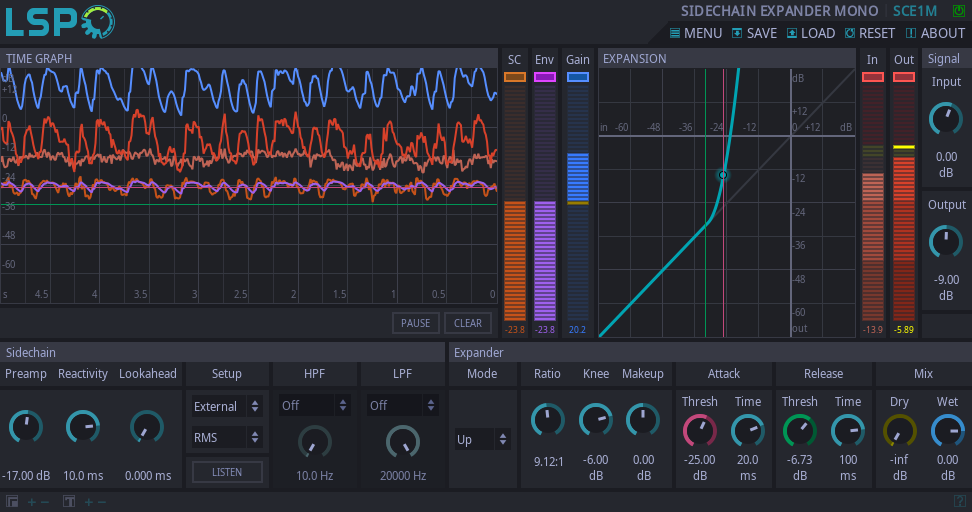Click the threshold dot on expansion curve
Viewport: 972px width, 512px height.
pos(723,175)
